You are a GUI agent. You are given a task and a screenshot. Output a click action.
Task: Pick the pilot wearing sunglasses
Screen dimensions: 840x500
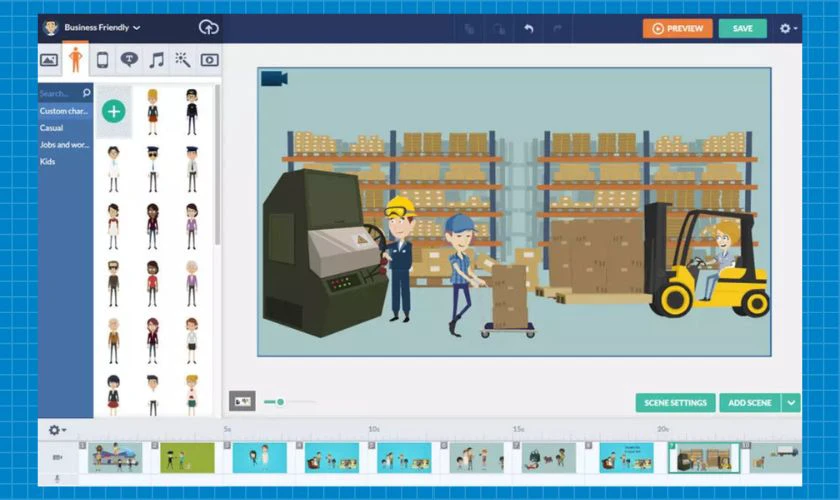click(153, 169)
